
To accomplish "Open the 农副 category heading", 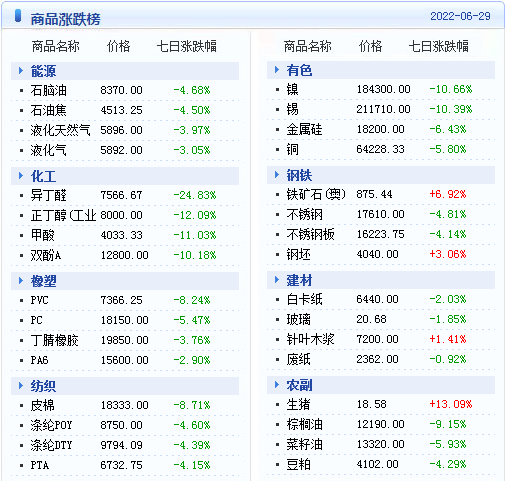I will tap(299, 385).
